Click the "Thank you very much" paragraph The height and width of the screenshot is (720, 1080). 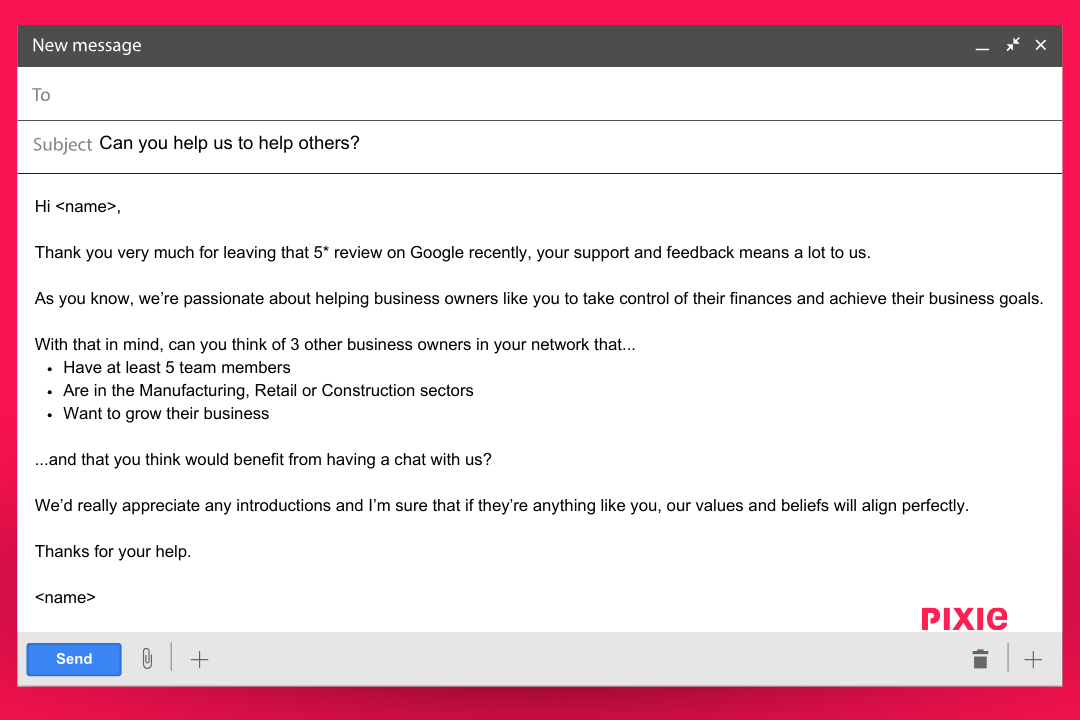452,253
